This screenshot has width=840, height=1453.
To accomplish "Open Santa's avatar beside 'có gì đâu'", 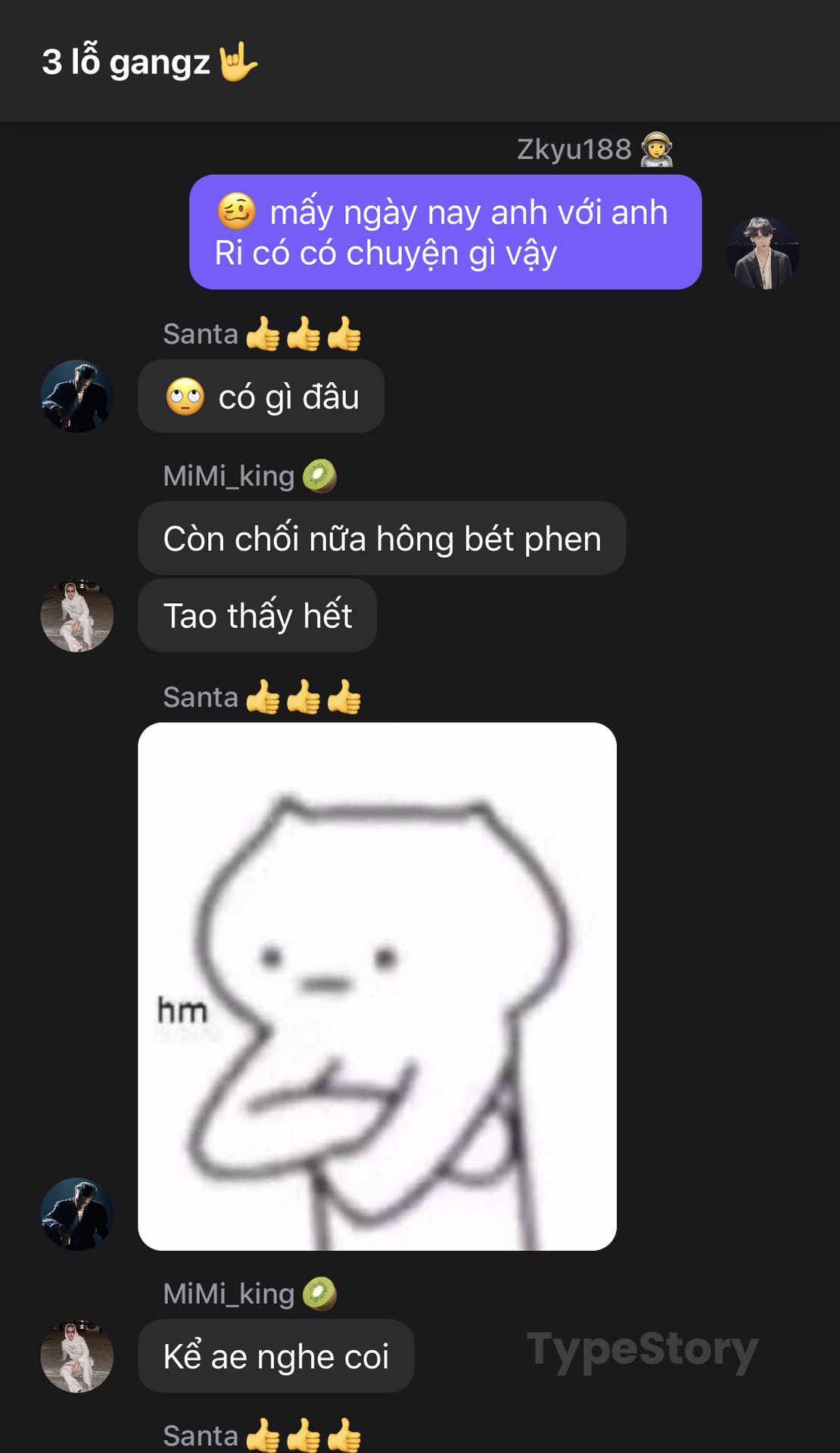I will coord(77,396).
